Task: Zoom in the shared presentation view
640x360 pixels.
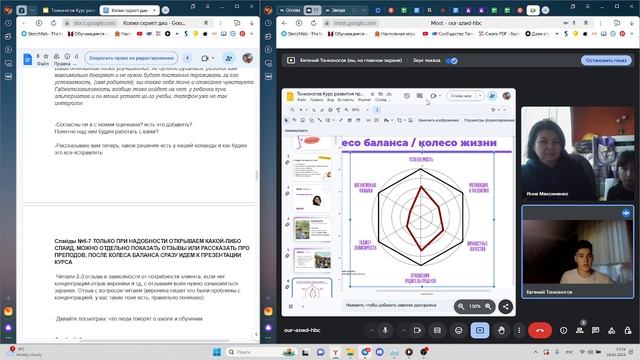Action: 488,306
